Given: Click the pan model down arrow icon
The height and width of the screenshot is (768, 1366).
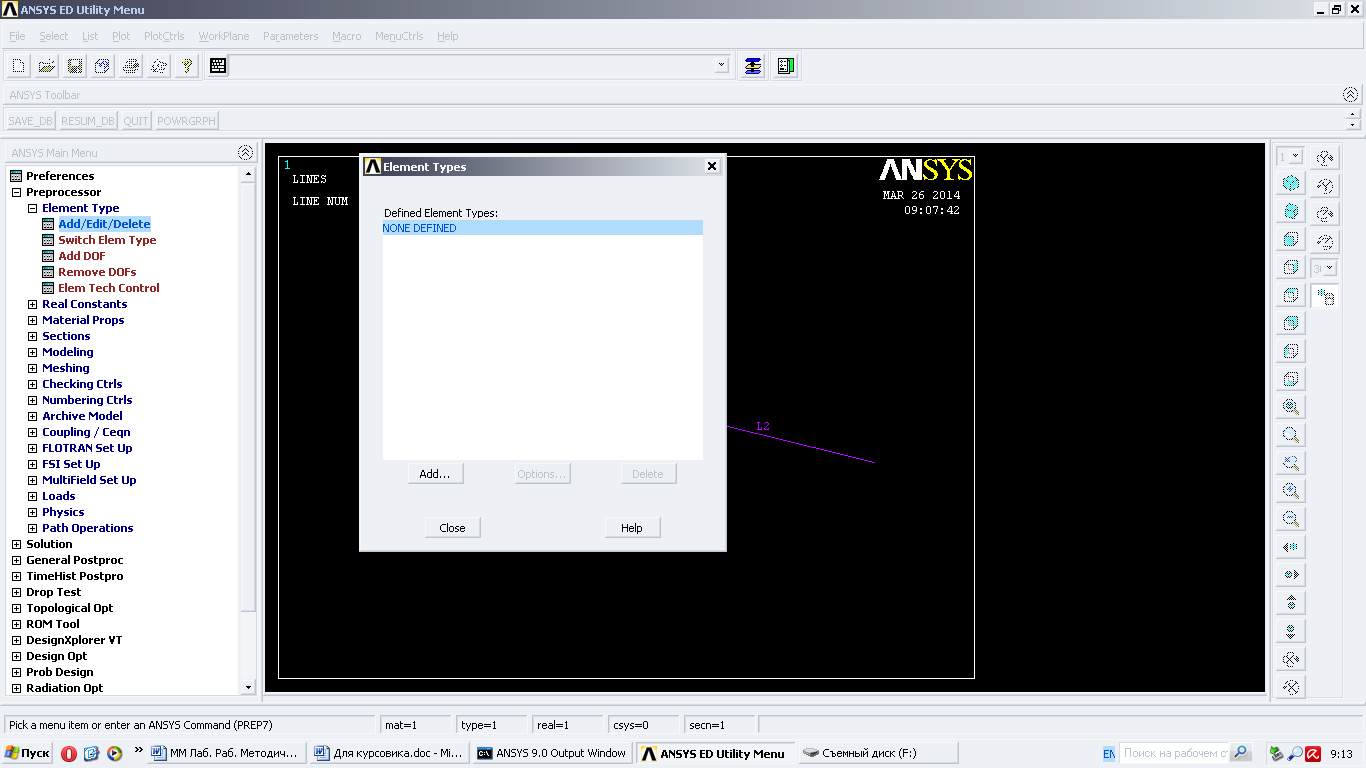Looking at the screenshot, I should click(x=1291, y=631).
